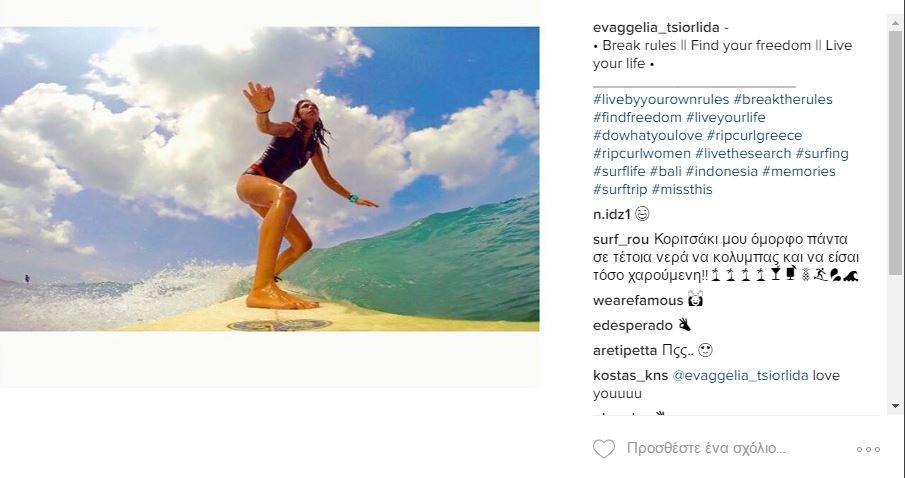This screenshot has height=478, width=905.
Task: Open the #breaktherules hashtag
Action: (x=783, y=99)
